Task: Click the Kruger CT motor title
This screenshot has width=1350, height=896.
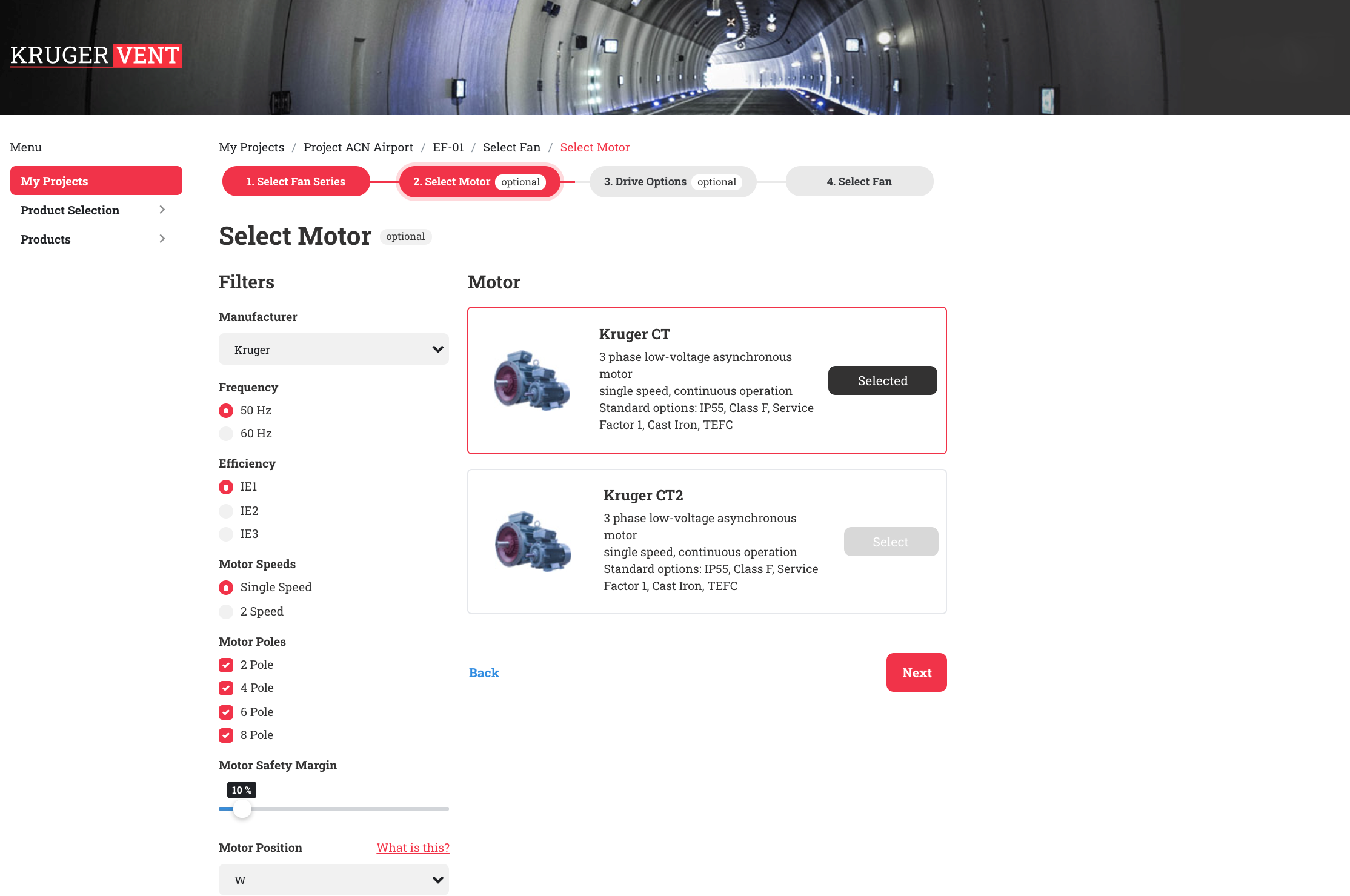Action: pos(634,334)
